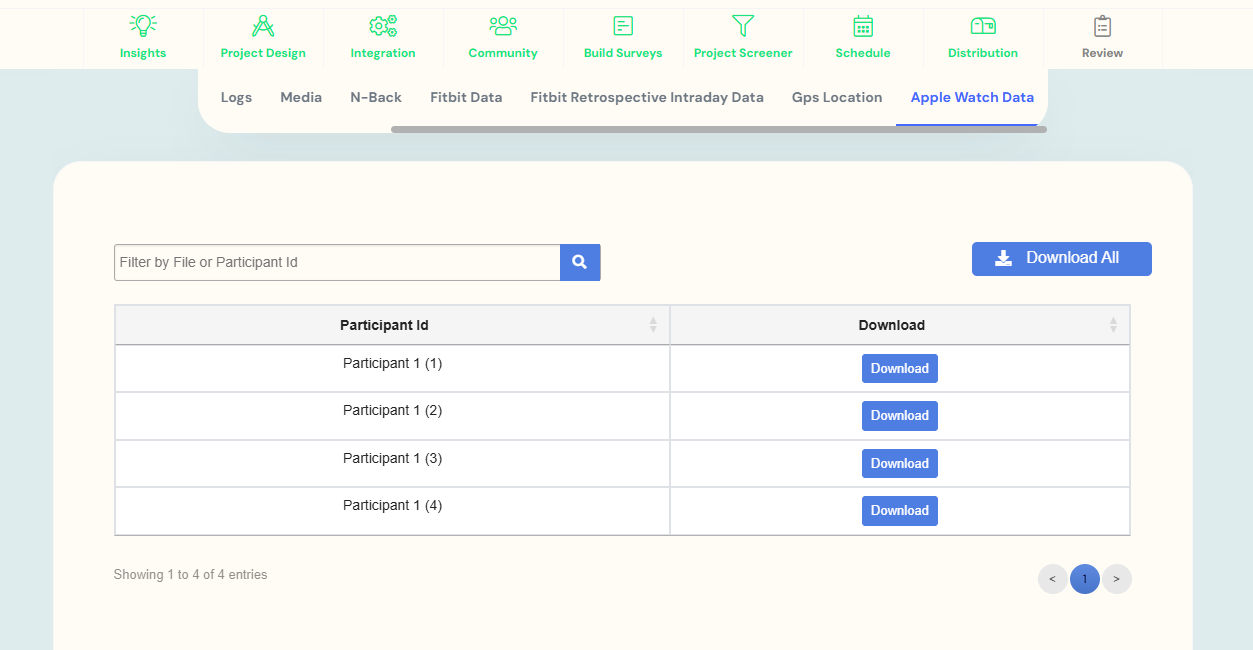The height and width of the screenshot is (650, 1253).
Task: Click the Download column header
Action: [900, 325]
